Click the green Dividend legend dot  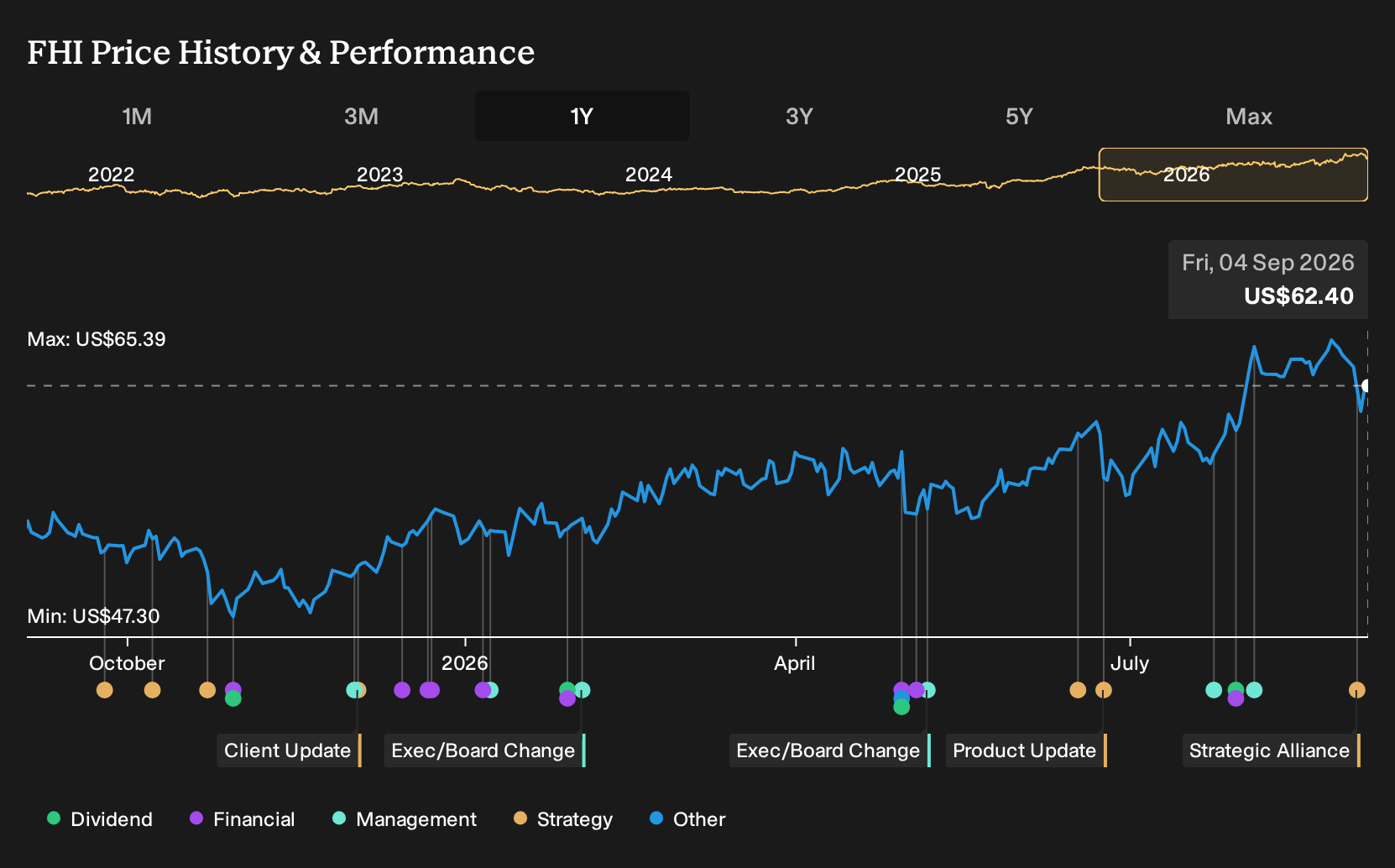[54, 818]
